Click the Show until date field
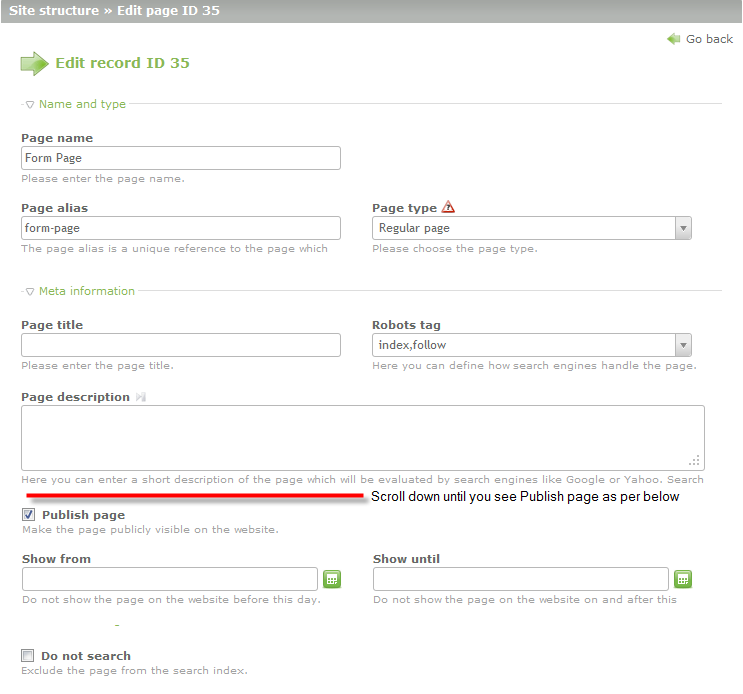743x694 pixels. (520, 579)
